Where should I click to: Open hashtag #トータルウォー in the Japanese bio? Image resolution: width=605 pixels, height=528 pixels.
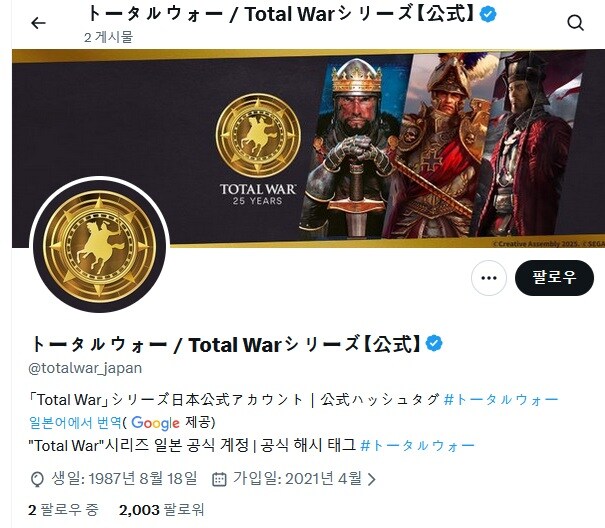(501, 399)
